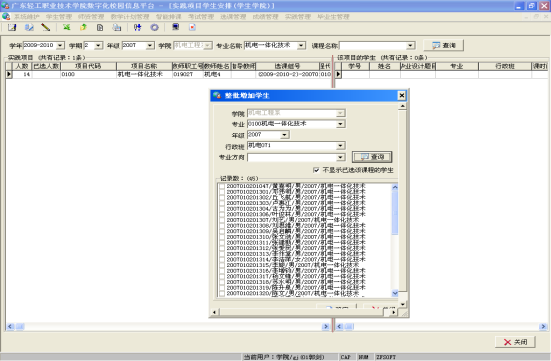Open the 学年 dropdown showing 2009-2010
Viewport: 551px width, 361px height.
coord(60,46)
